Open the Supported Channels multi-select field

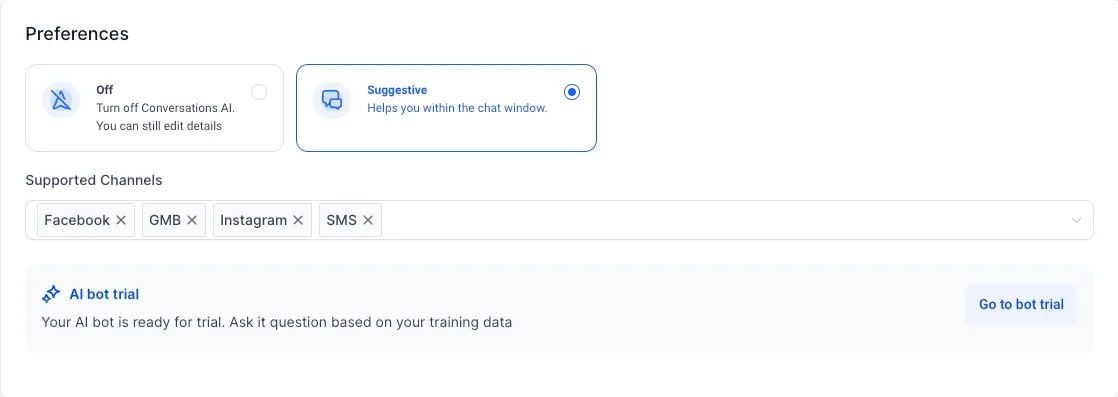(559, 220)
